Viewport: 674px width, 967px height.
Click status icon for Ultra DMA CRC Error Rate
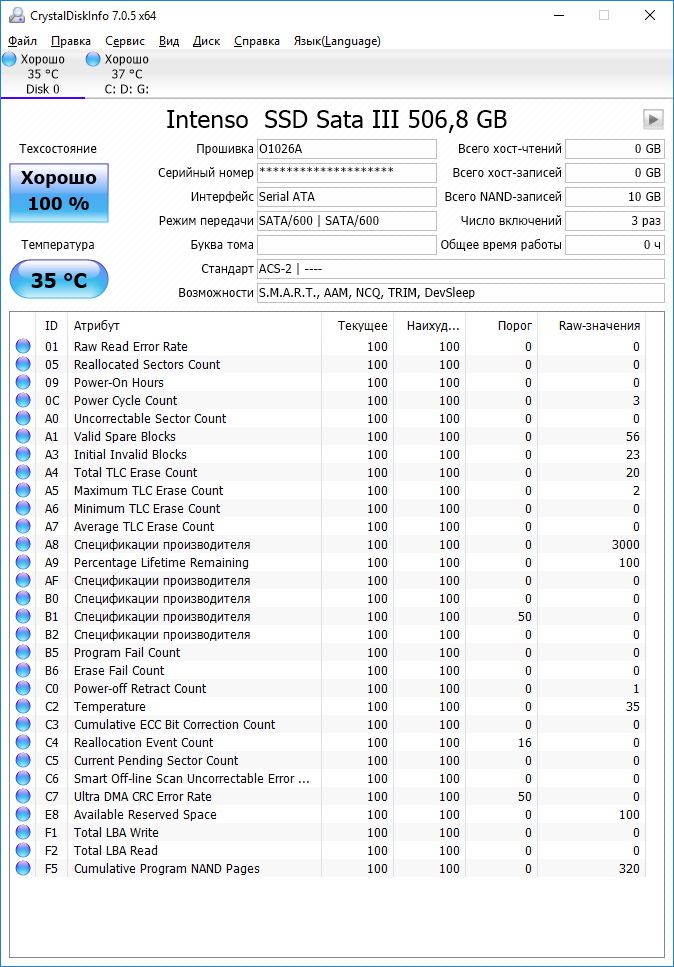(x=23, y=796)
